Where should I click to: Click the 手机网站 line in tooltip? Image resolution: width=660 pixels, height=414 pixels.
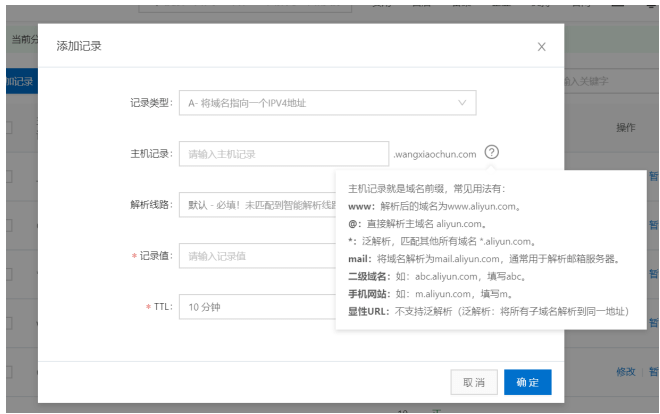[430, 294]
